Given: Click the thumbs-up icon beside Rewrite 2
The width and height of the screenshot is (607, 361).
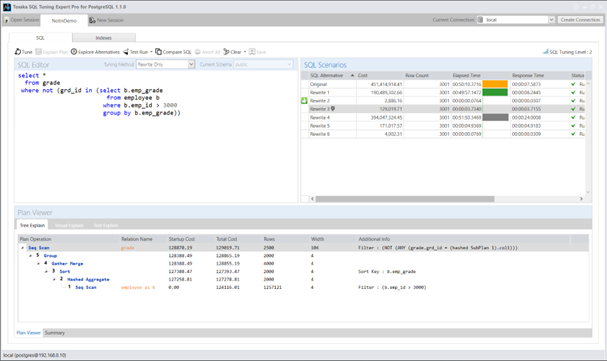Looking at the screenshot, I should click(304, 101).
